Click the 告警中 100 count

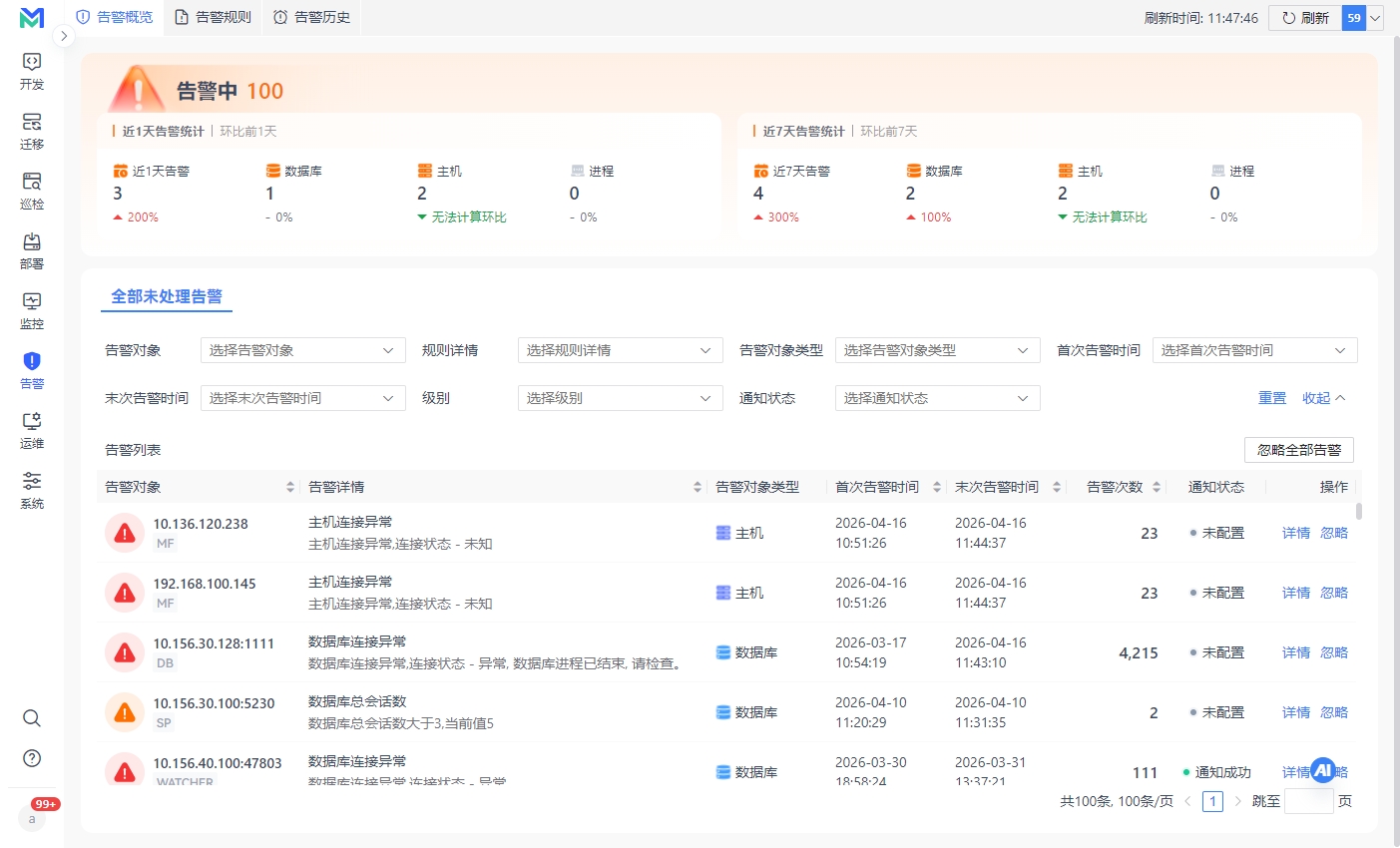[x=264, y=91]
